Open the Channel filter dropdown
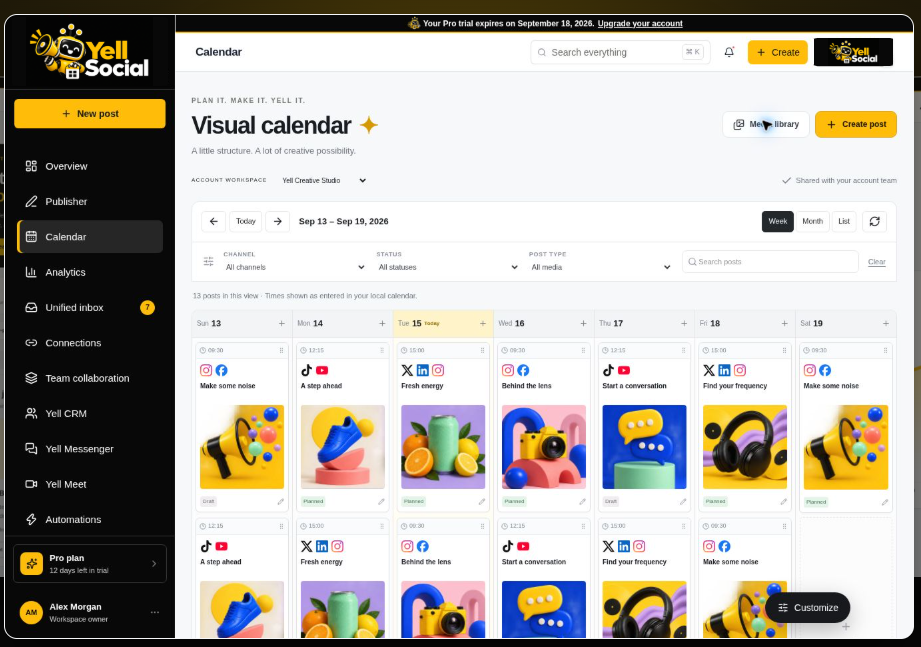The width and height of the screenshot is (921, 647). coord(295,267)
